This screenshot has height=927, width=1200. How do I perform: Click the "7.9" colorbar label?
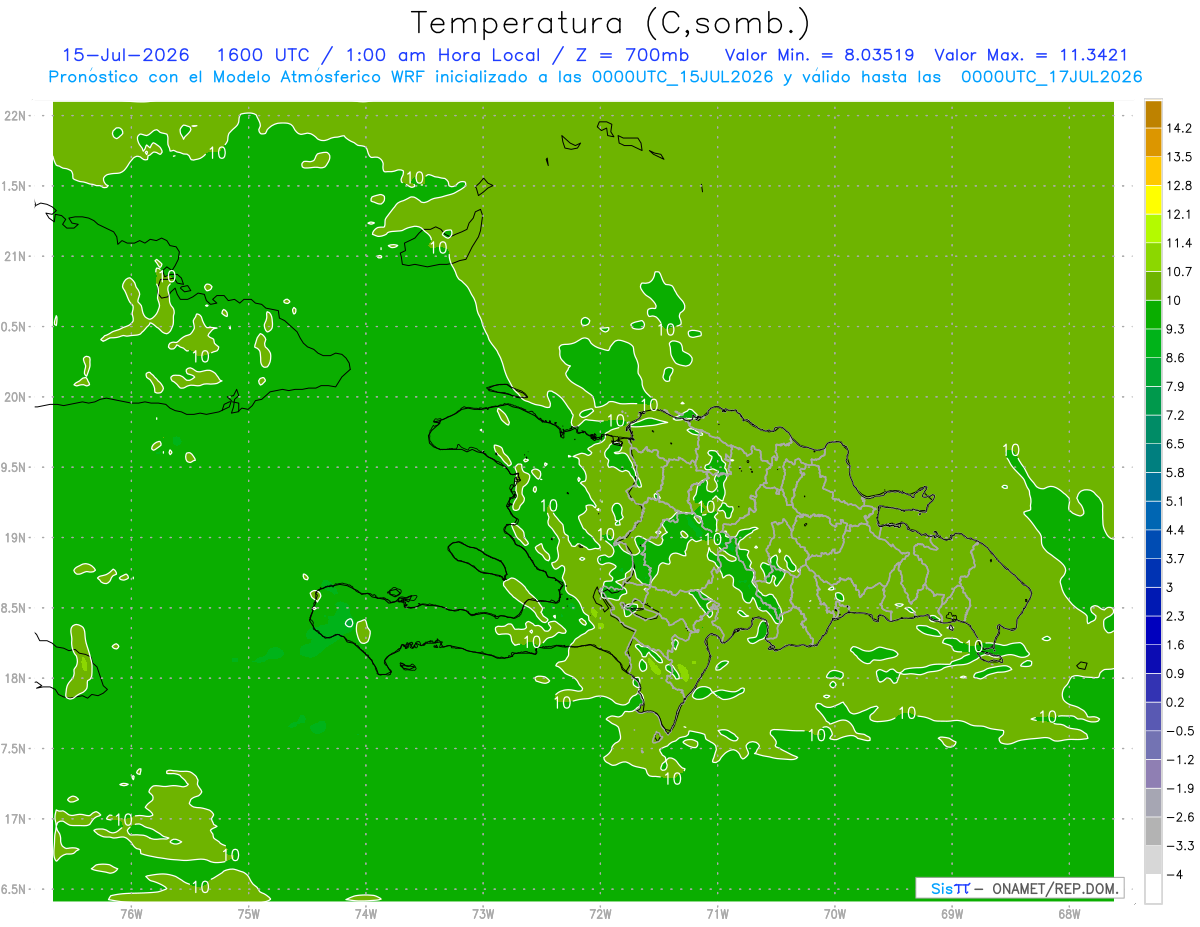click(x=1175, y=386)
